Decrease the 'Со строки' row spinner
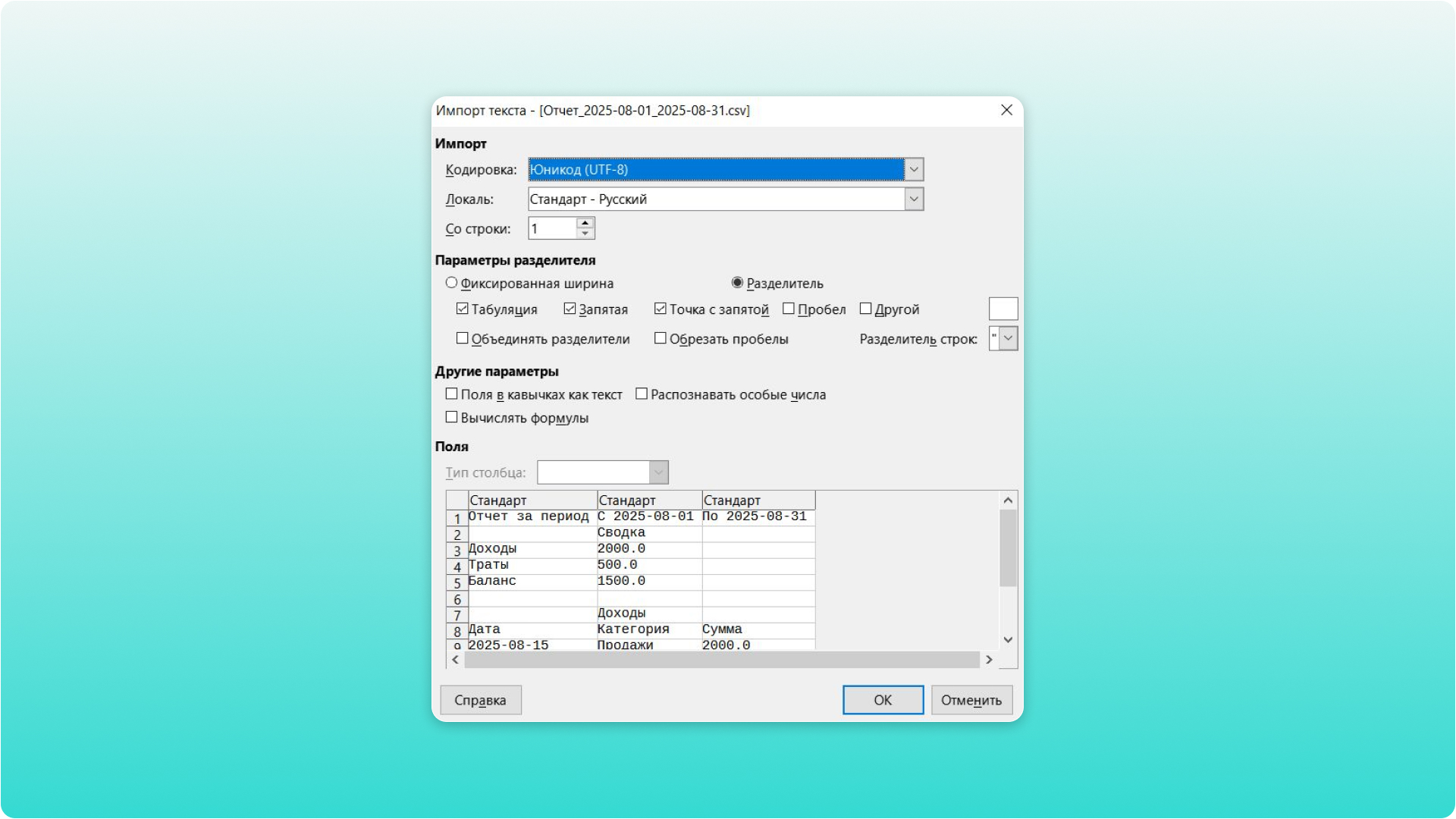The height and width of the screenshot is (819, 1456). click(585, 234)
